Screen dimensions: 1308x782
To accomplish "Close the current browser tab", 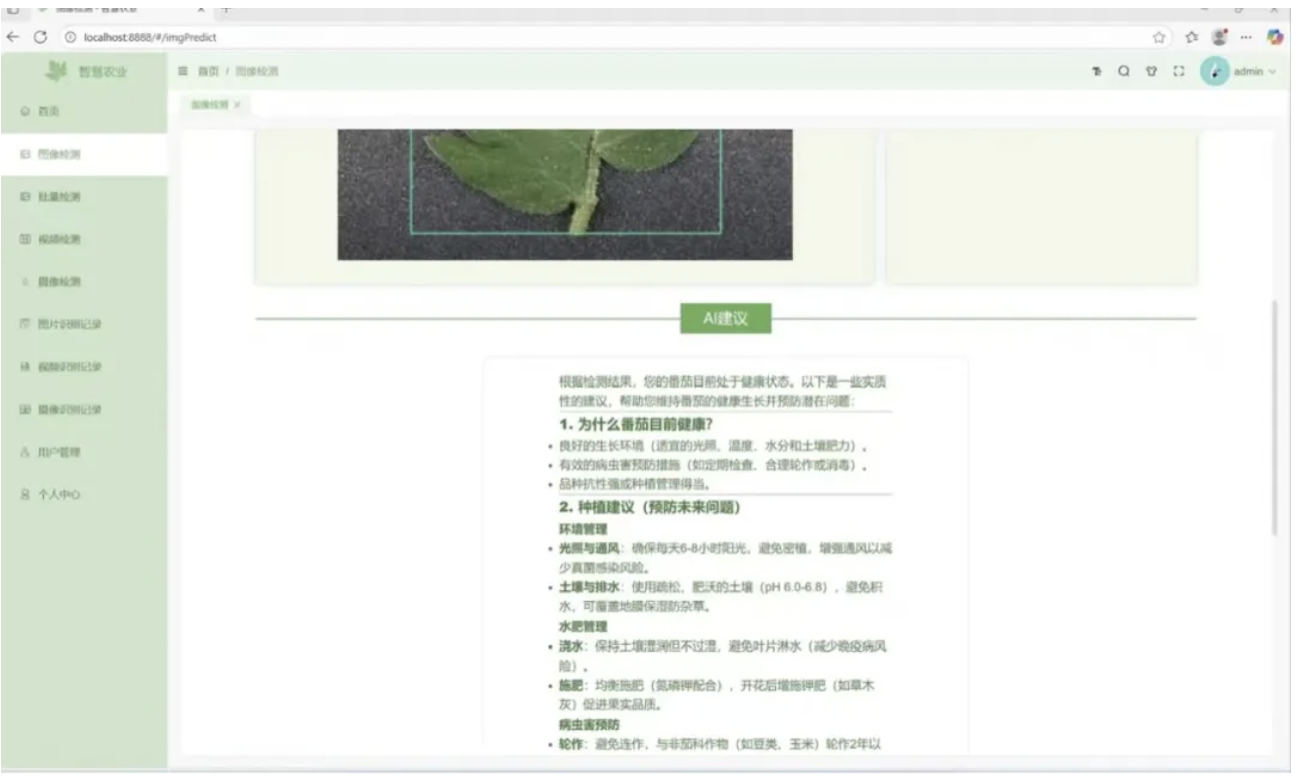I will click(201, 7).
